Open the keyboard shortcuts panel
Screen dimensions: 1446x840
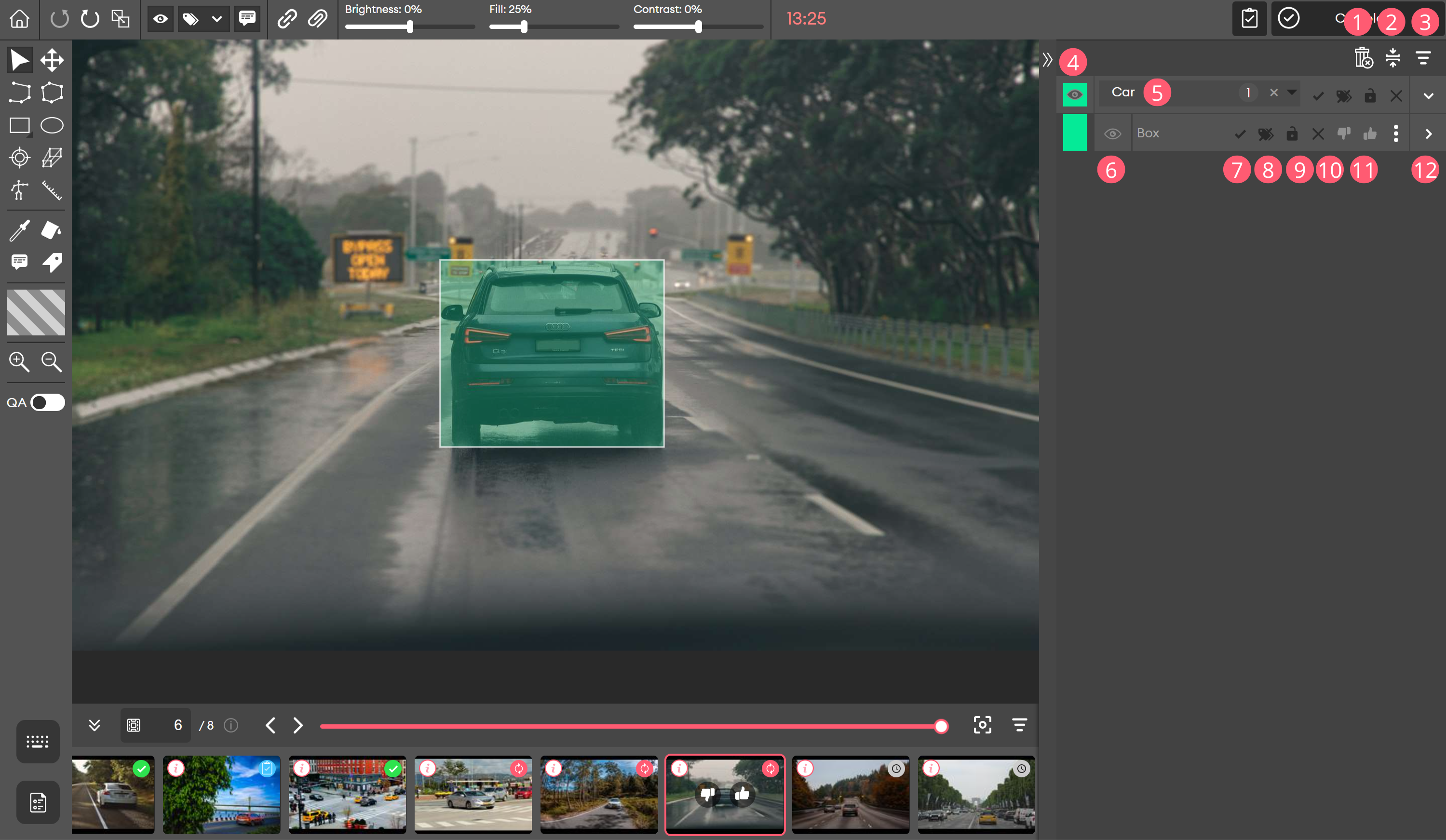click(38, 742)
